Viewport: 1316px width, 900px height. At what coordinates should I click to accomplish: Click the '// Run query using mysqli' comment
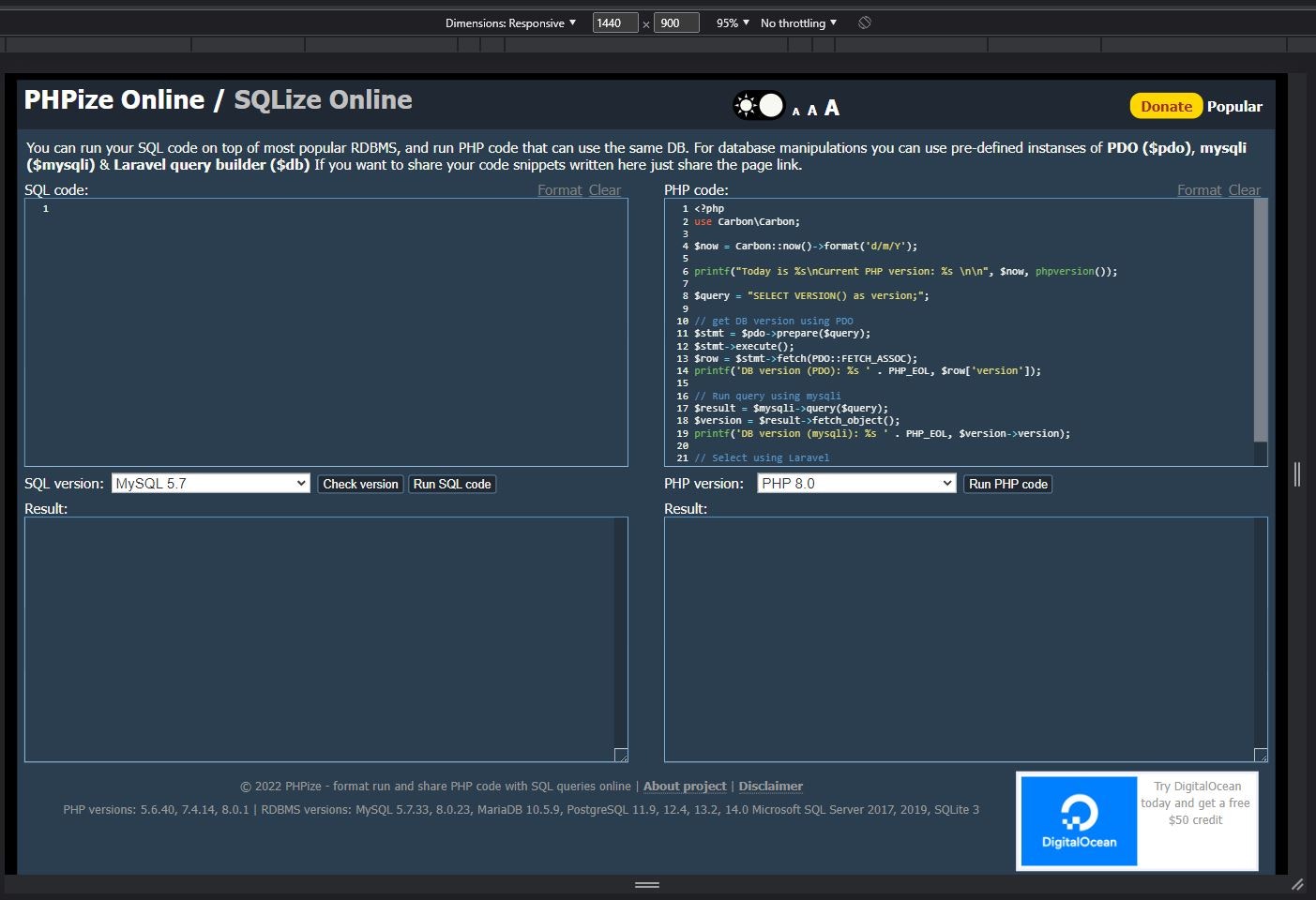(x=767, y=397)
